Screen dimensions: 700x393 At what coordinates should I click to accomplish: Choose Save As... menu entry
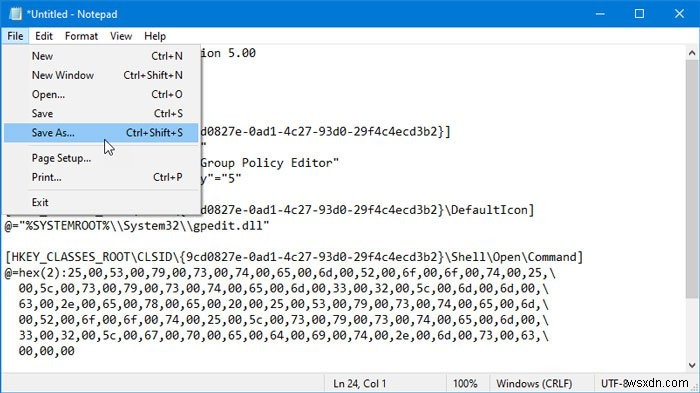(x=101, y=133)
